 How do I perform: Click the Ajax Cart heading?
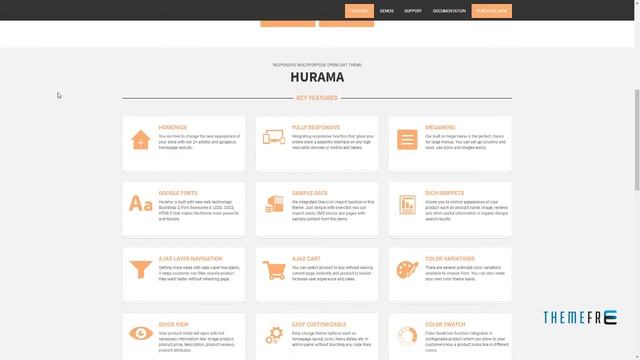click(306, 259)
